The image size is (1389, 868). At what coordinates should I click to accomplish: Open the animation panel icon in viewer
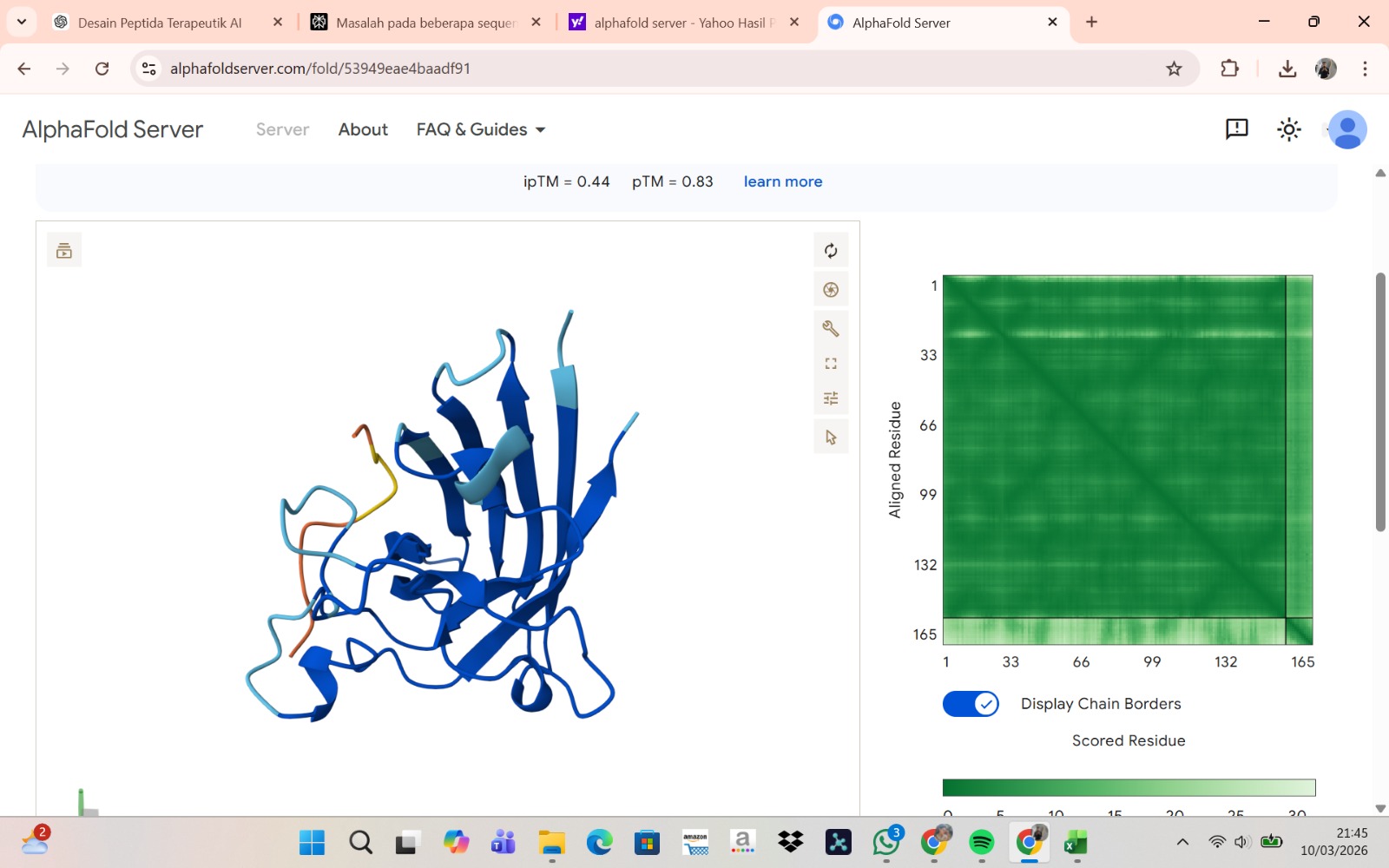[64, 251]
